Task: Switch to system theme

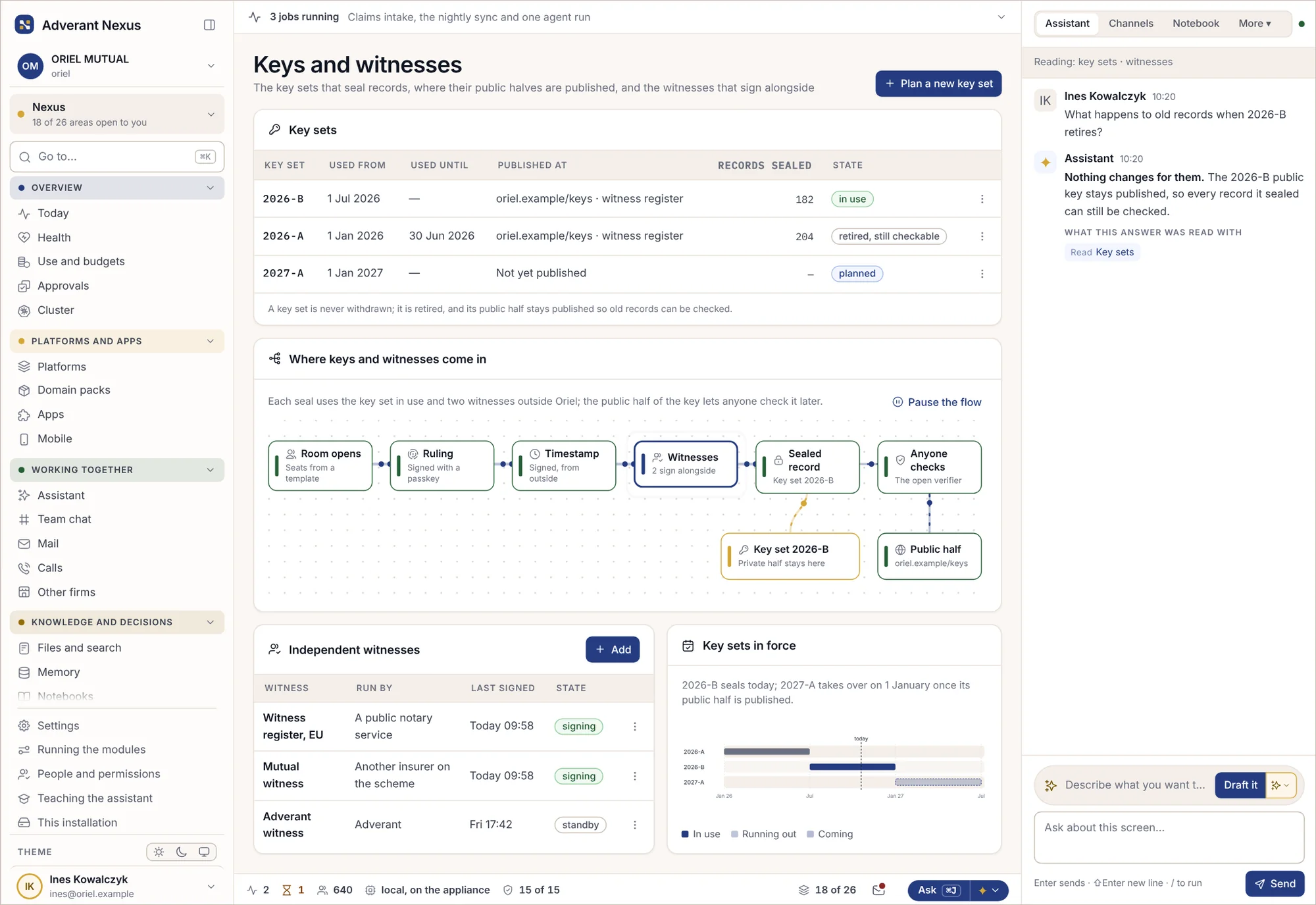Action: tap(204, 852)
